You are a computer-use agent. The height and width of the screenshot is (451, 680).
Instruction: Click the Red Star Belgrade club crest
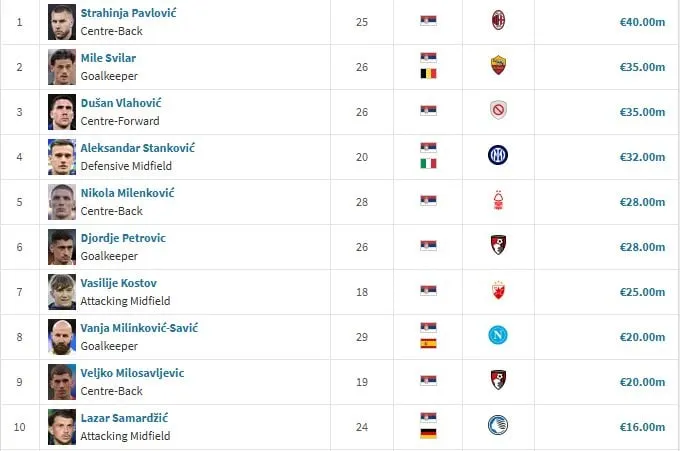498,291
